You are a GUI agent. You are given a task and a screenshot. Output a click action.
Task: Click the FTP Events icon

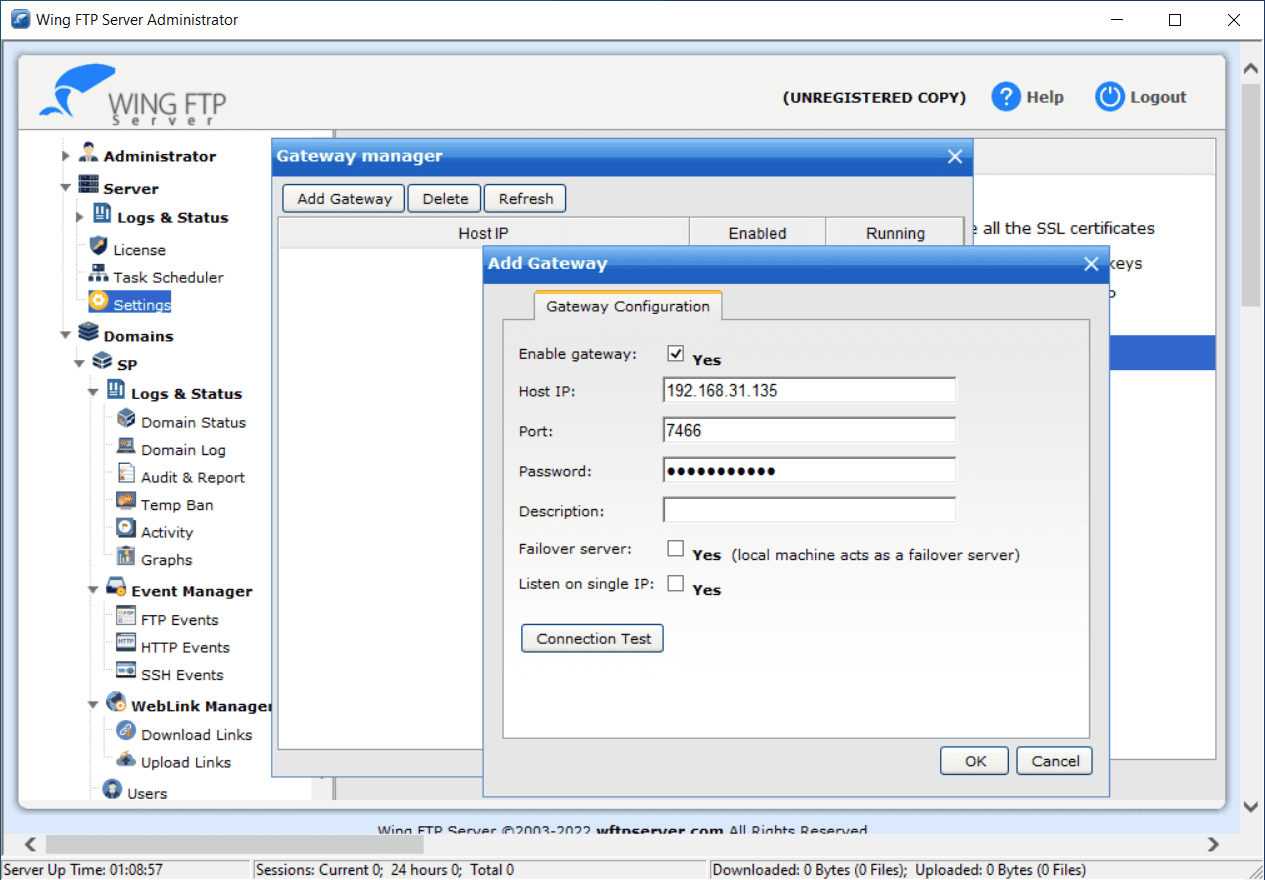(x=126, y=617)
